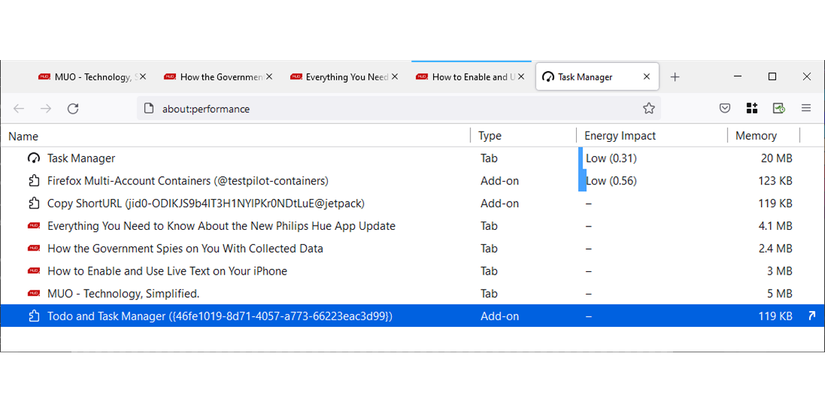Close the MUO - Technology tab
This screenshot has height=413, width=825.
coord(143,77)
